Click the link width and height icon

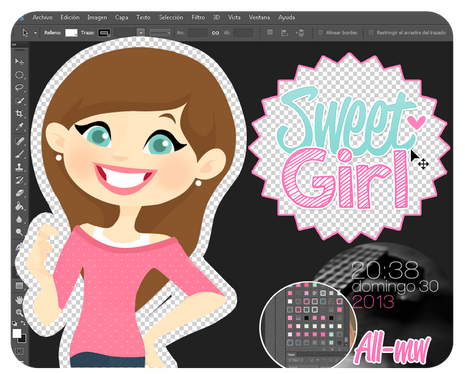coord(215,33)
